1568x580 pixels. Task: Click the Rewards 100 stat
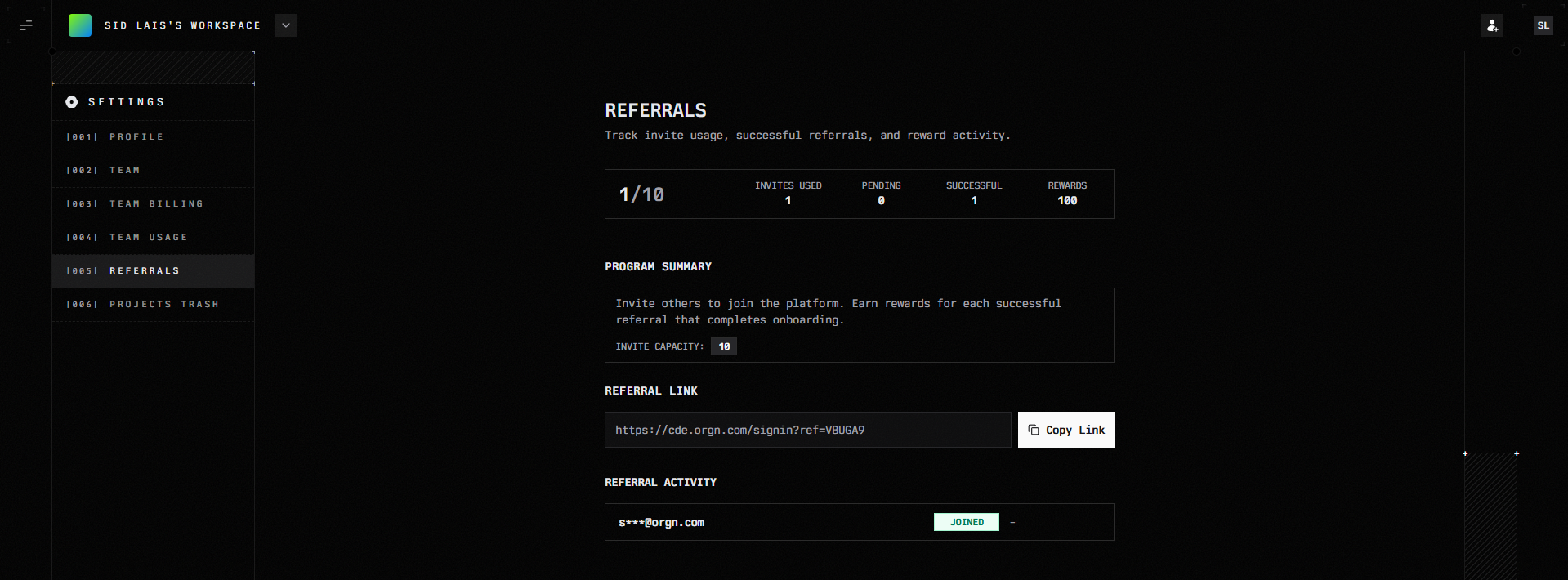coord(1067,194)
